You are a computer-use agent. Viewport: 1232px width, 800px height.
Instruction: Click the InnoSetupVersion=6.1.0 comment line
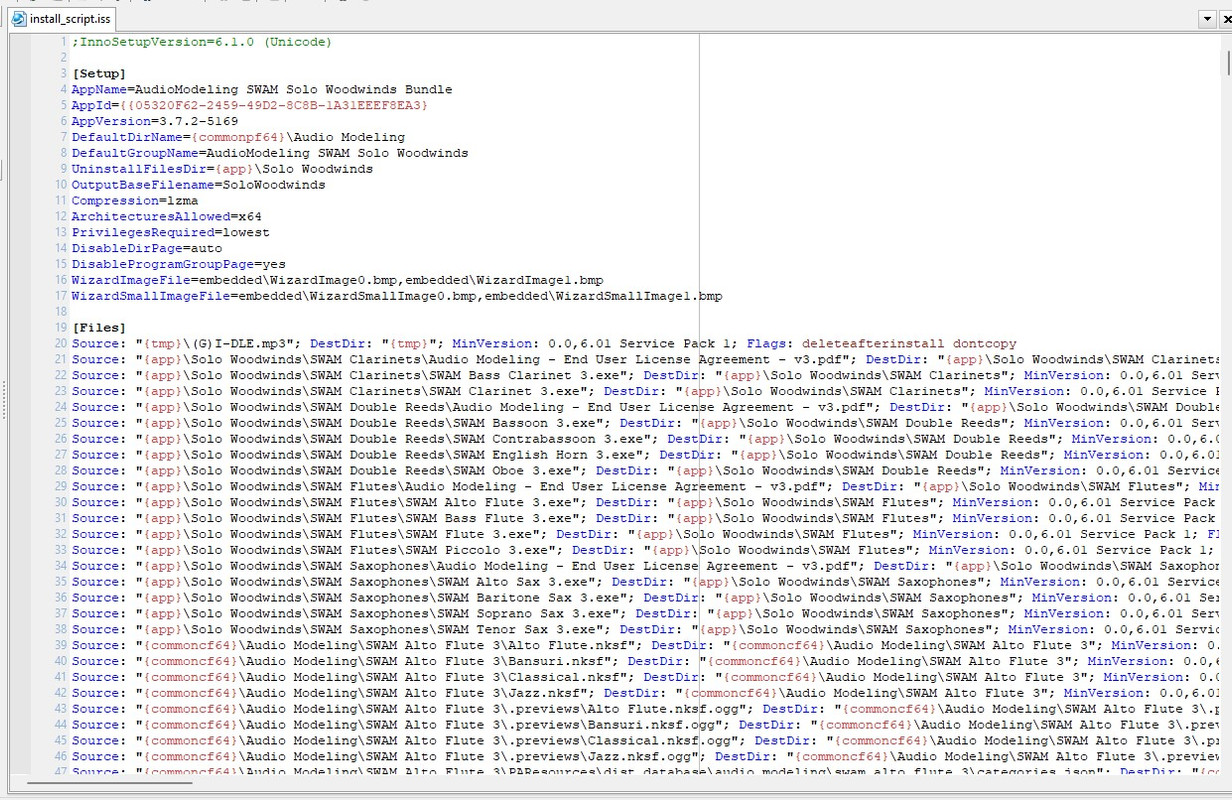click(201, 42)
